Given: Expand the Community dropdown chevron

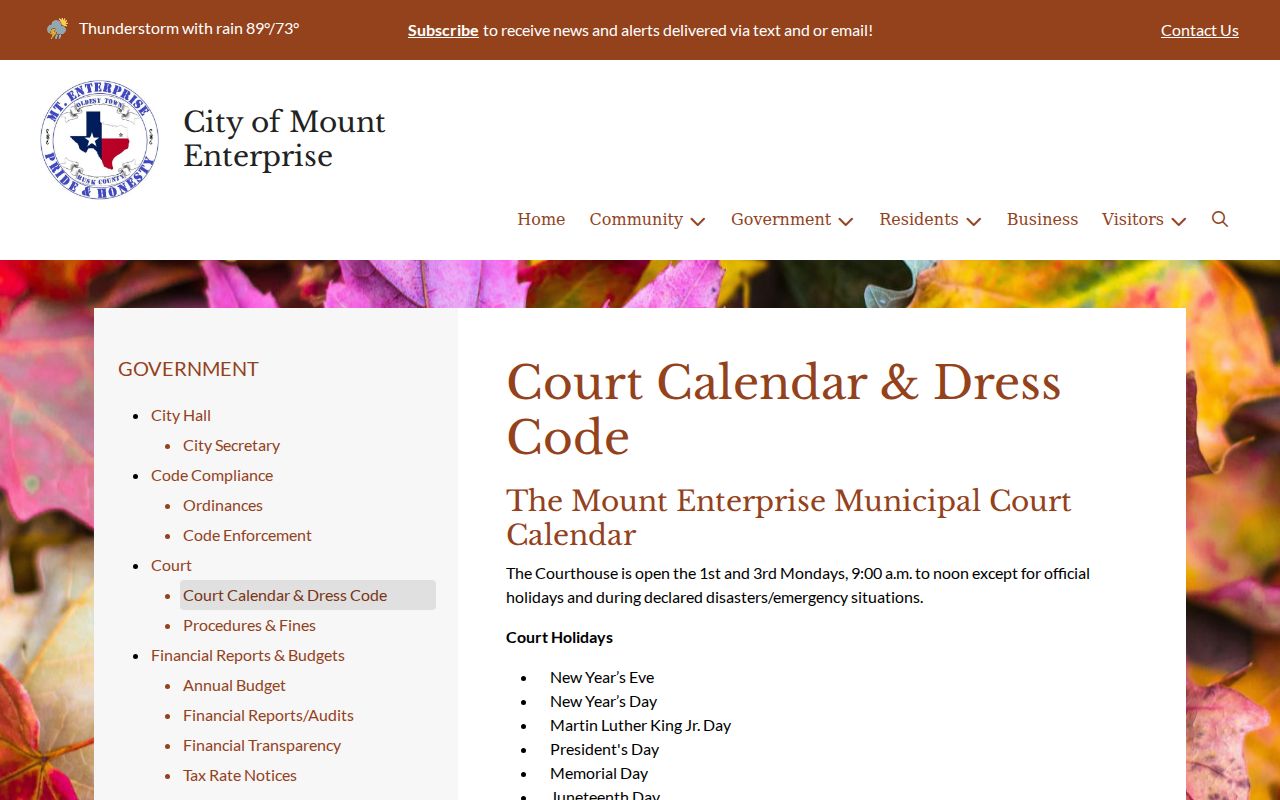Looking at the screenshot, I should [698, 221].
